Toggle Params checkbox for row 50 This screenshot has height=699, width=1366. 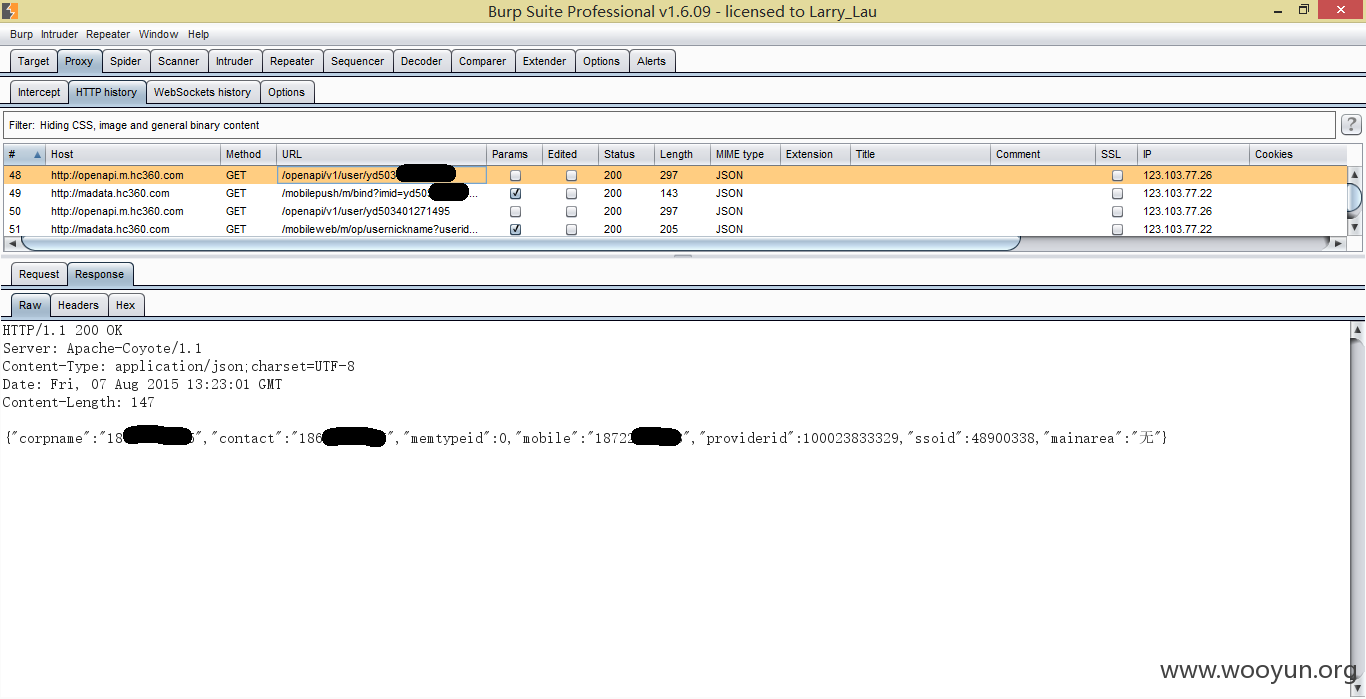click(515, 211)
